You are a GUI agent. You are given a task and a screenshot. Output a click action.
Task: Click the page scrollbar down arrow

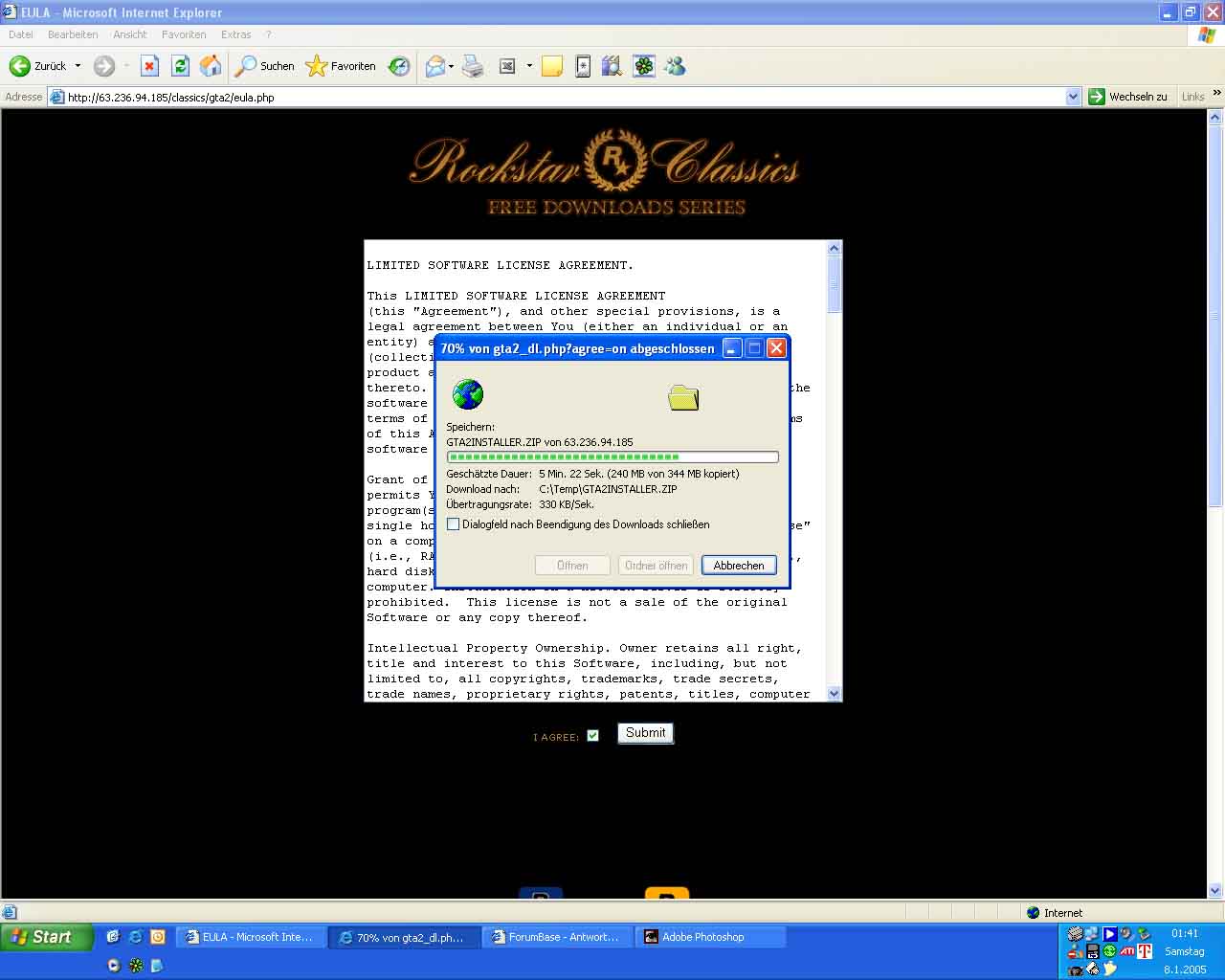tap(1215, 890)
